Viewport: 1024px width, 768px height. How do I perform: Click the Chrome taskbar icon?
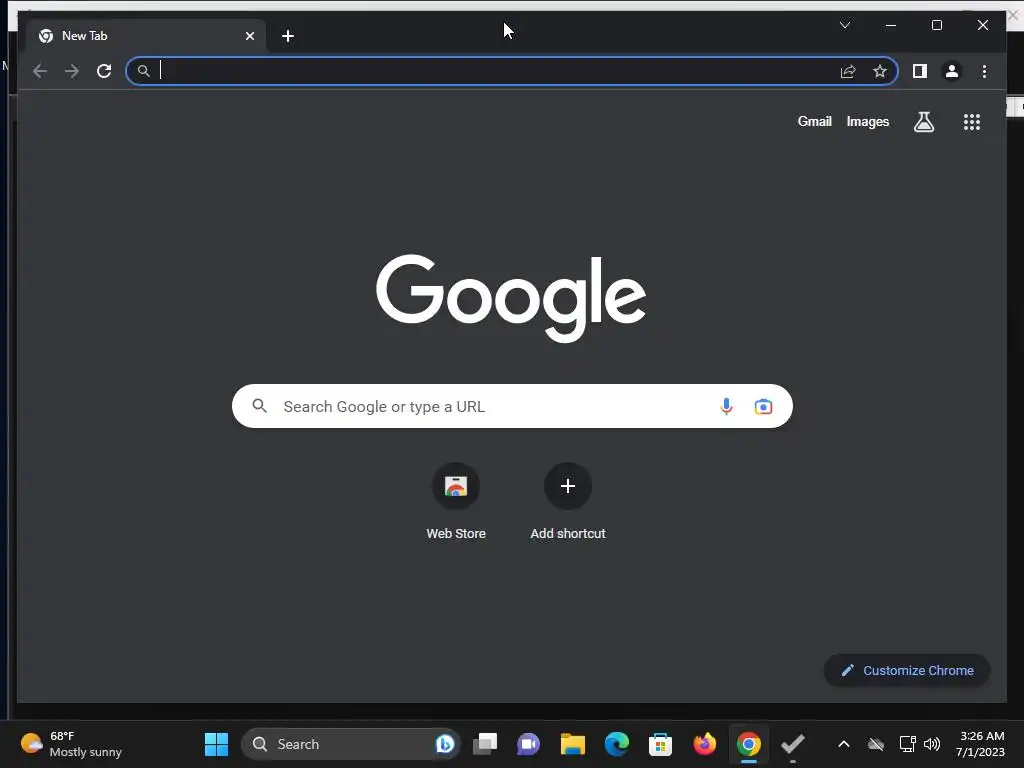(x=748, y=744)
